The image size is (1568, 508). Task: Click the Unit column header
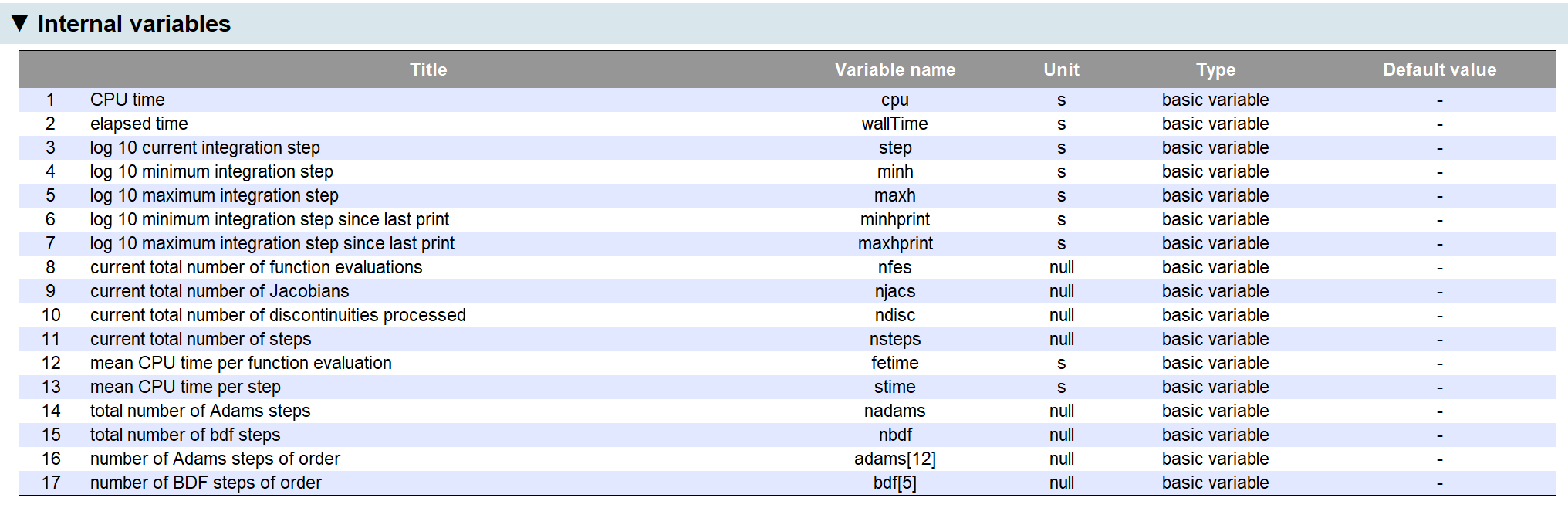click(1062, 69)
